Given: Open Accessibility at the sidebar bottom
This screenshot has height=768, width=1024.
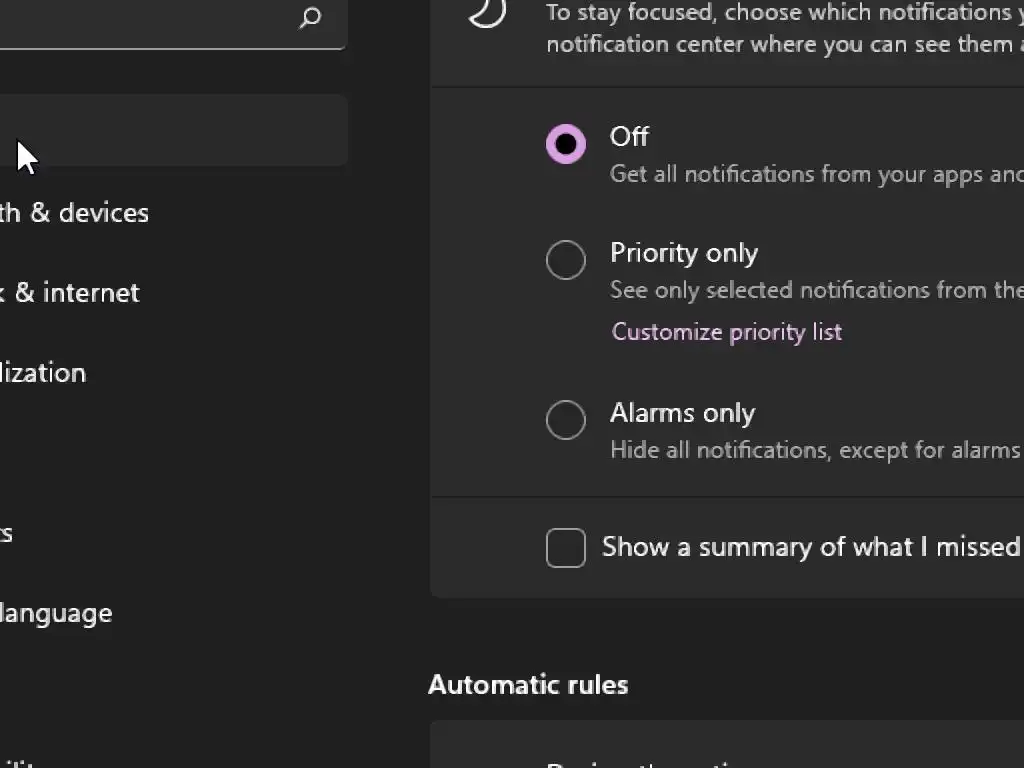Looking at the screenshot, I should click(20, 762).
